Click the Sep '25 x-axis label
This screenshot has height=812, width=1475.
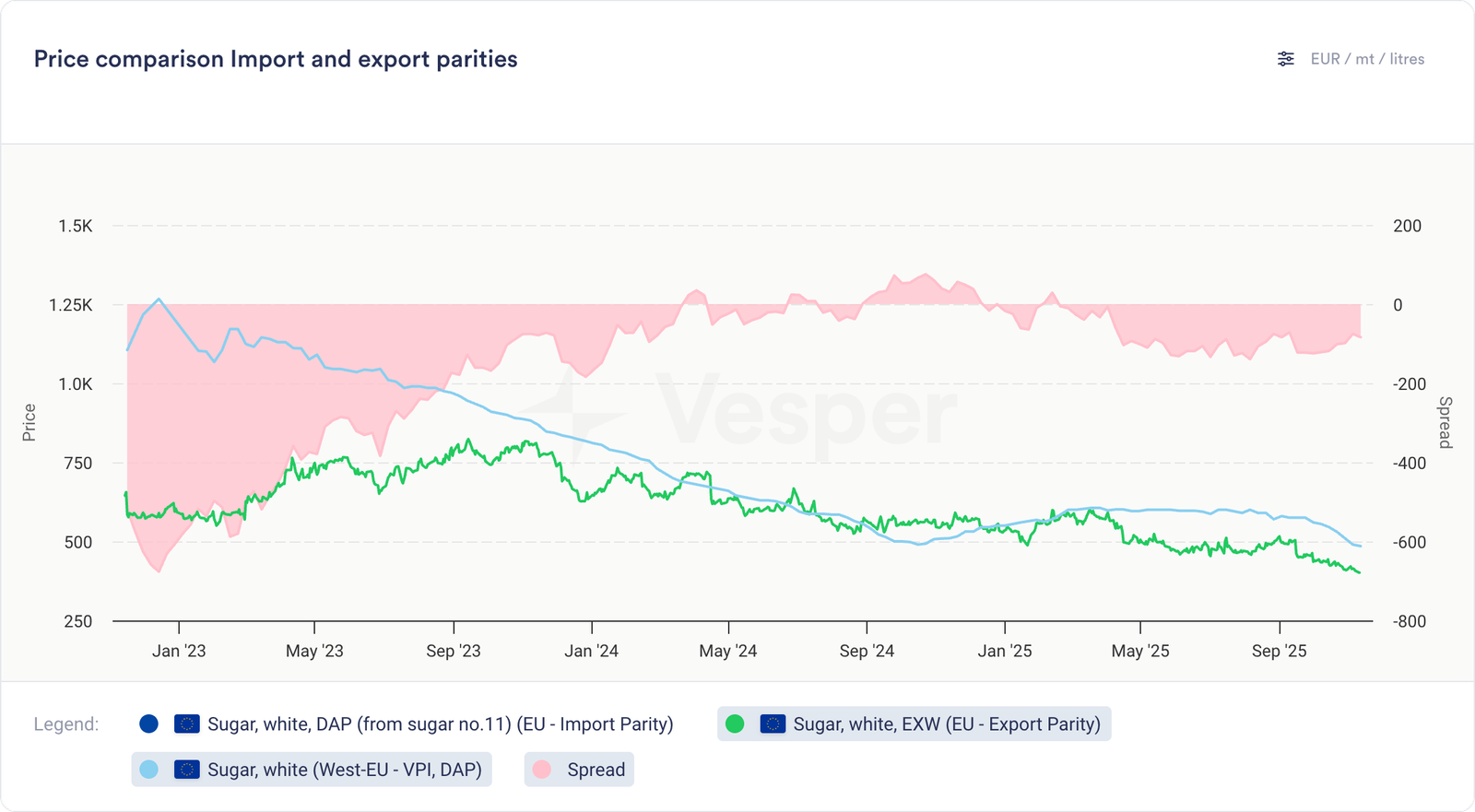click(1279, 651)
